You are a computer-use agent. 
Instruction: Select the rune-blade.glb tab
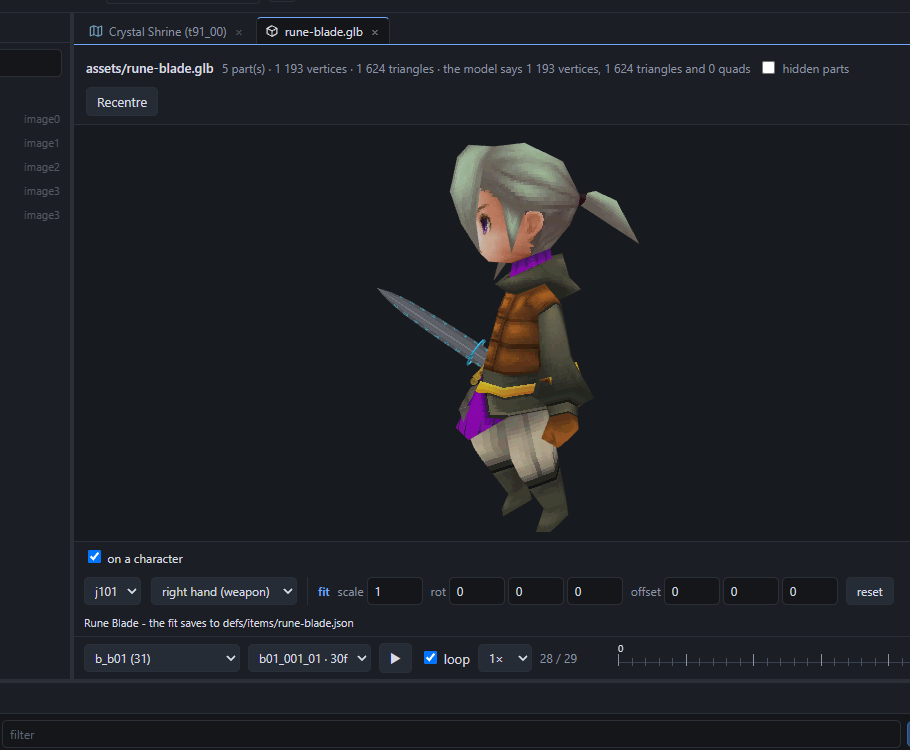coord(323,32)
